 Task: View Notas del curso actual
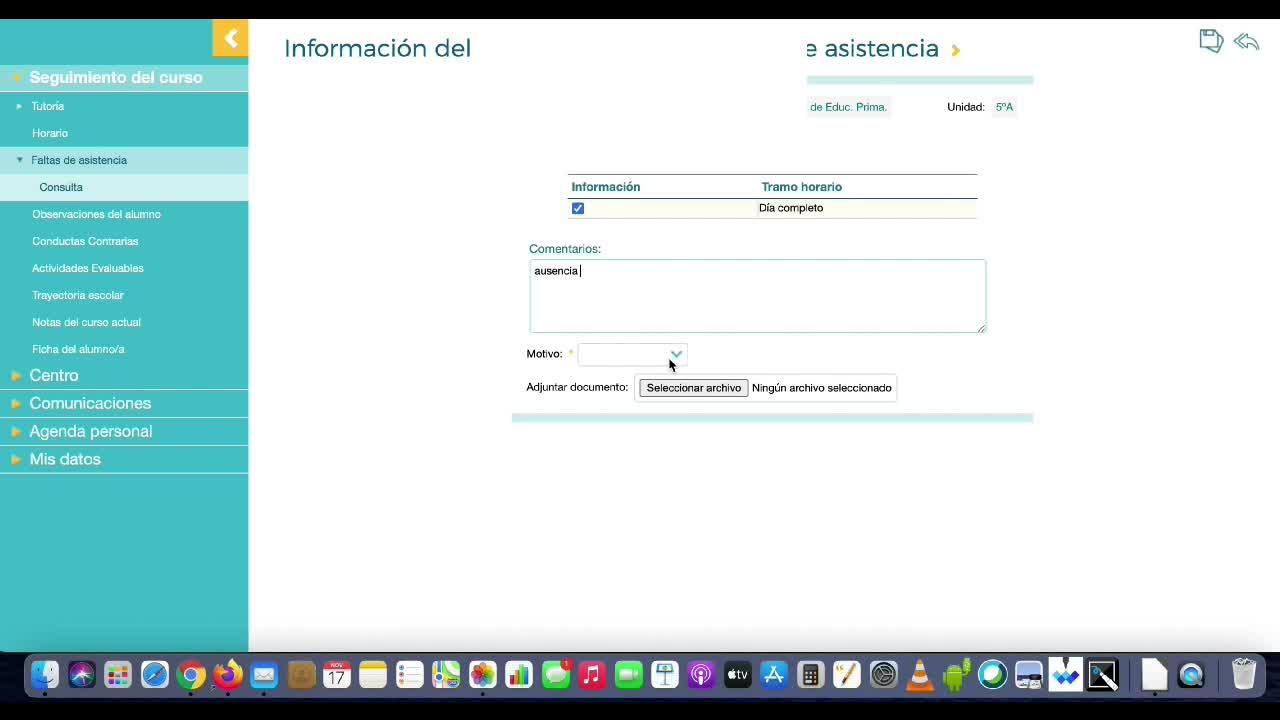(86, 322)
